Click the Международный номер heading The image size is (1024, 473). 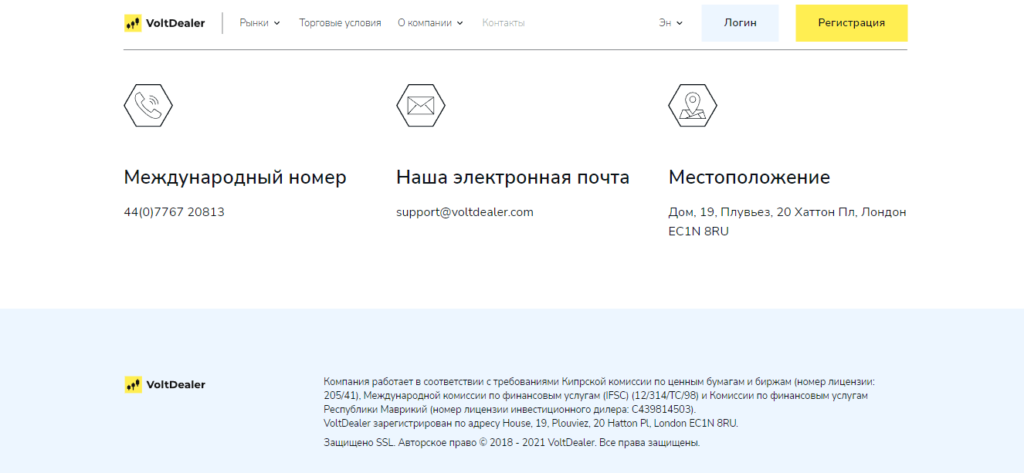235,177
